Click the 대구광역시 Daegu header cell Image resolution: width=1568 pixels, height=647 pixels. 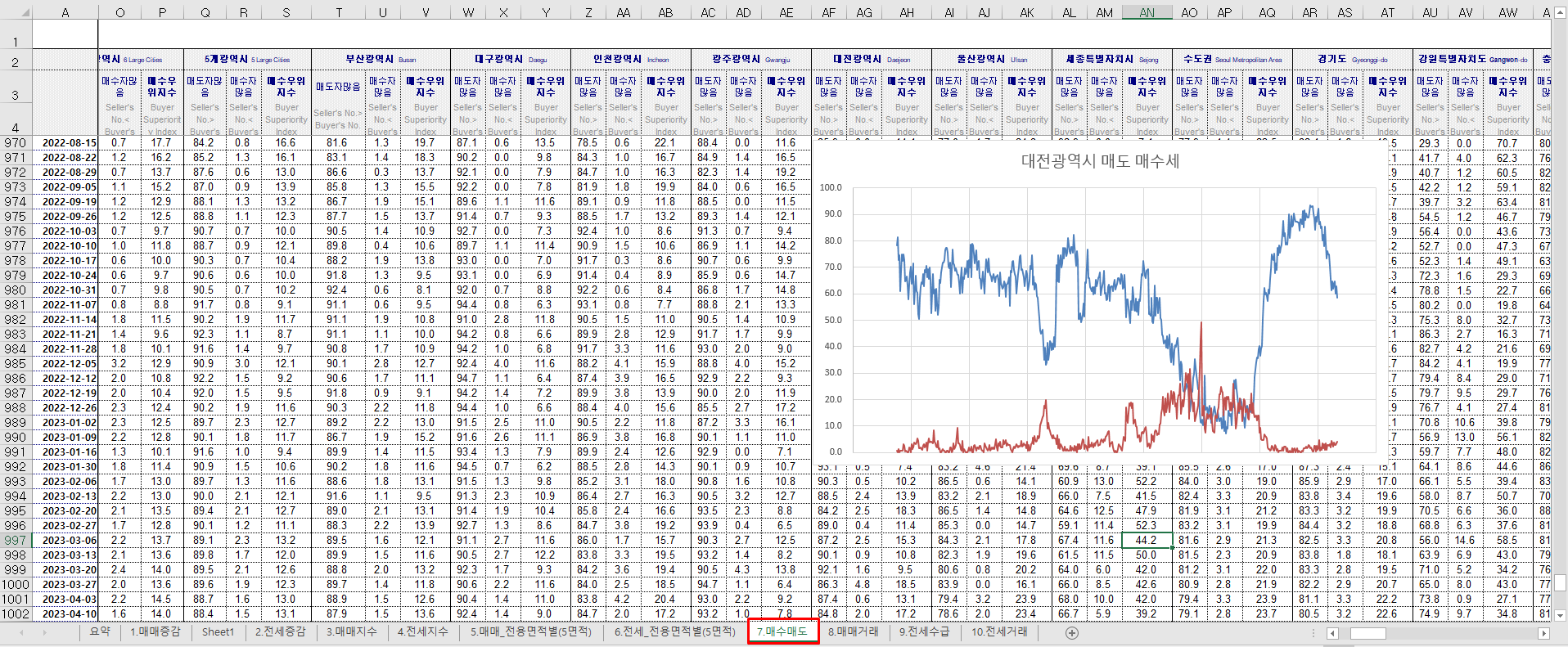tap(511, 59)
